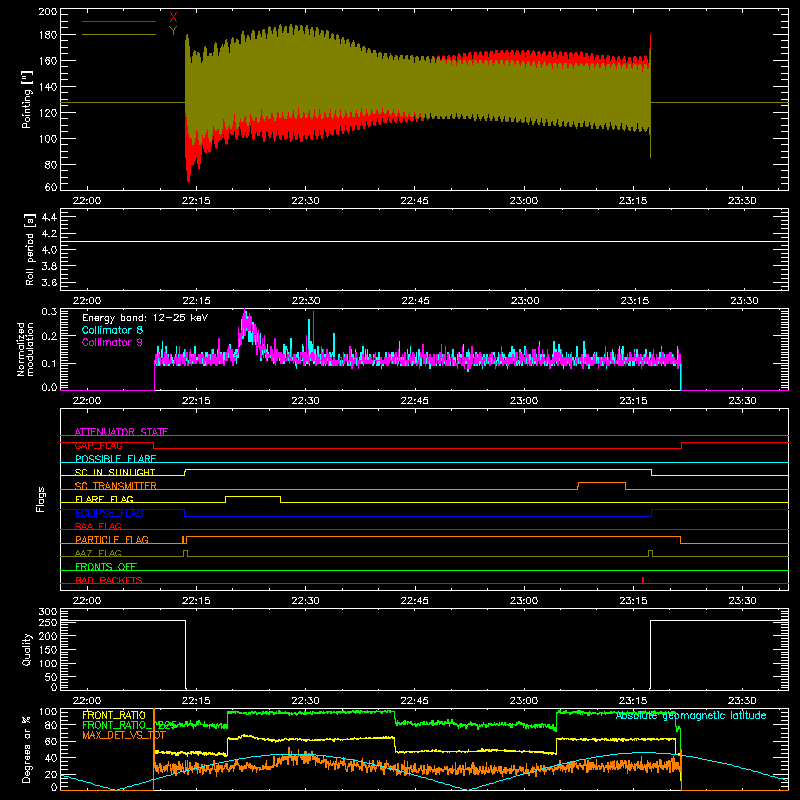Viewport: 800px width, 800px height.
Task: Click '22:15' under the Pointing plot
Action: [x=196, y=201]
